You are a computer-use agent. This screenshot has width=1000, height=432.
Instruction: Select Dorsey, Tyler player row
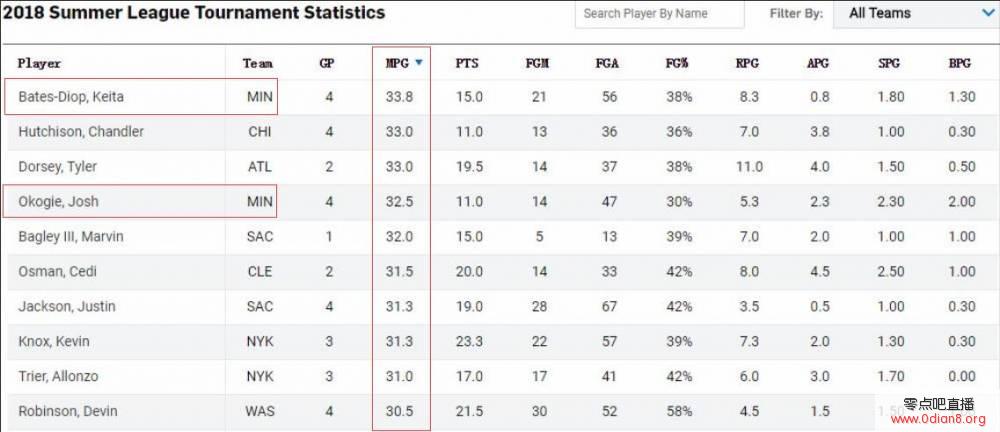(x=500, y=167)
